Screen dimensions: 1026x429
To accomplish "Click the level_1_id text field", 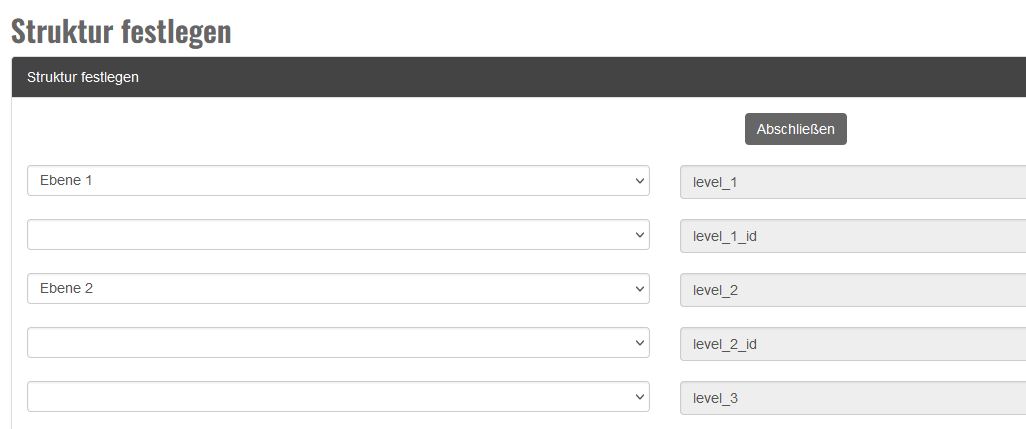I will tap(852, 236).
